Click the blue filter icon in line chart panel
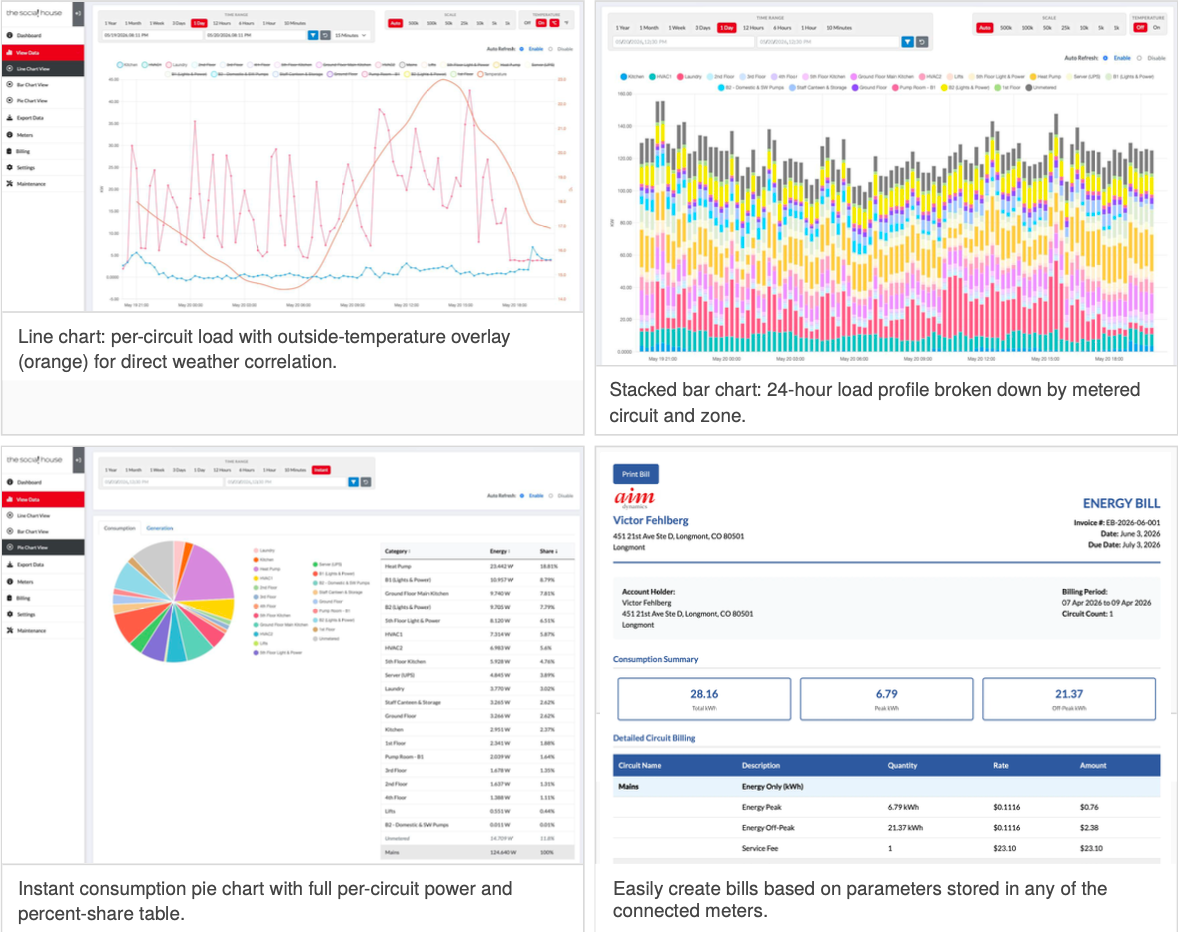The height and width of the screenshot is (932, 1178). tap(313, 35)
